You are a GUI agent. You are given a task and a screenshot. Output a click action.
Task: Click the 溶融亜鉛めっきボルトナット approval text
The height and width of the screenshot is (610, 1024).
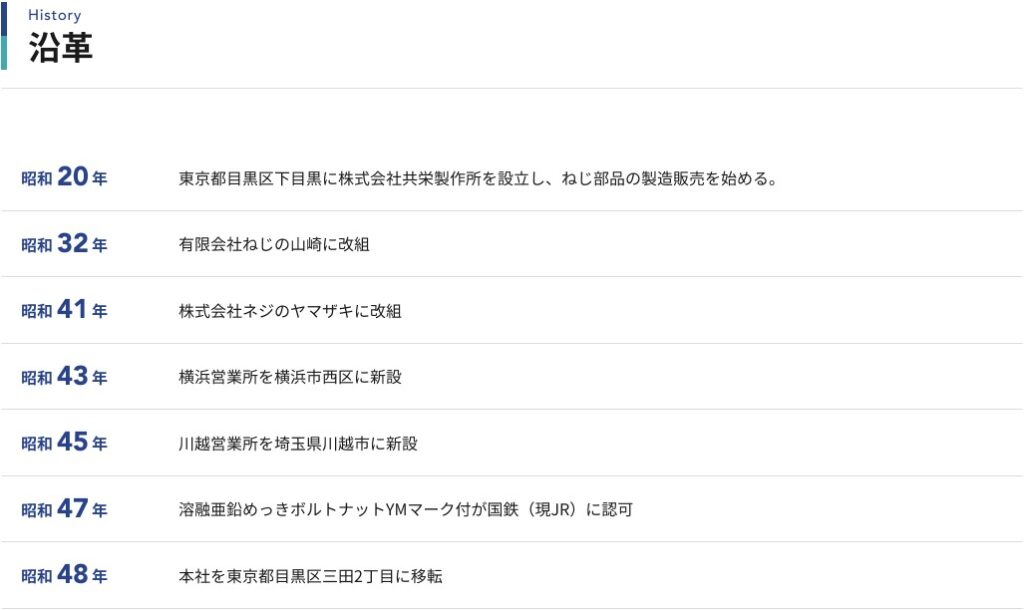405,509
